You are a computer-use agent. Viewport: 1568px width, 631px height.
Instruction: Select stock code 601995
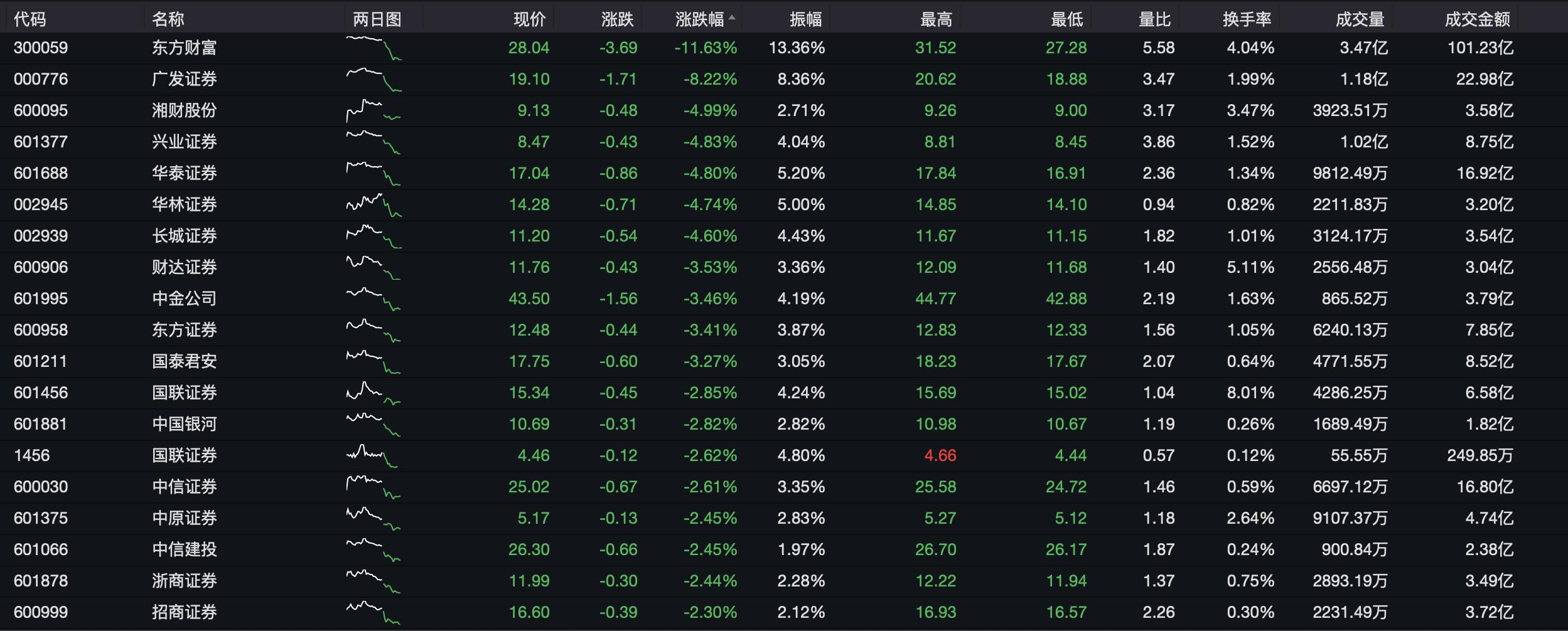point(41,299)
